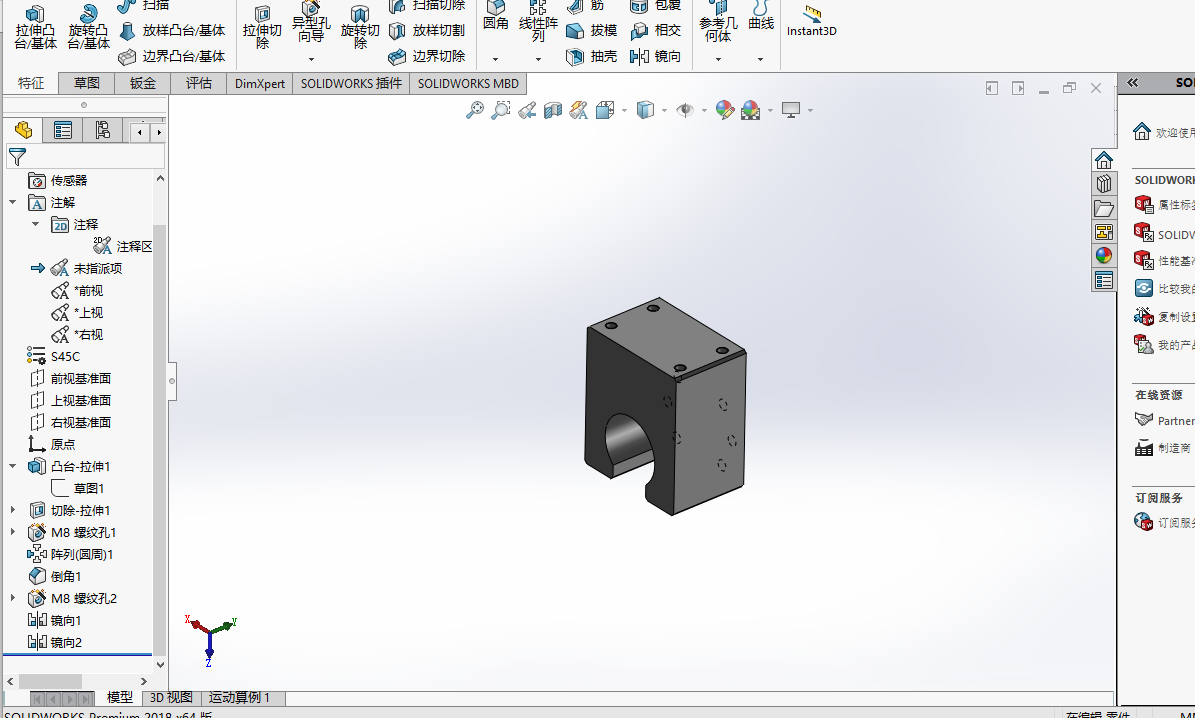Click the Extruded Cut (拉伸切除) tool

tap(262, 27)
